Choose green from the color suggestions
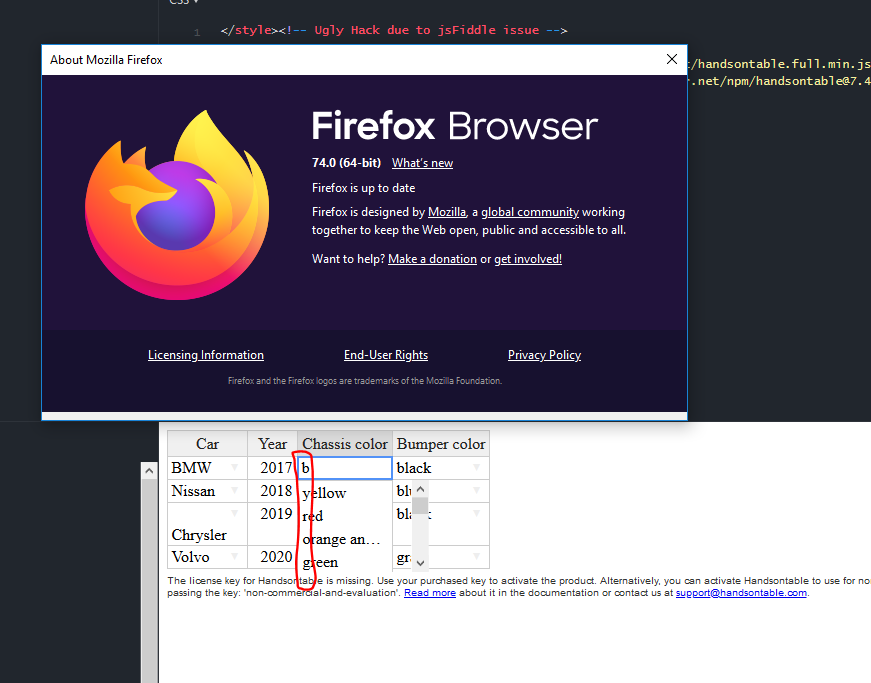 [345, 562]
